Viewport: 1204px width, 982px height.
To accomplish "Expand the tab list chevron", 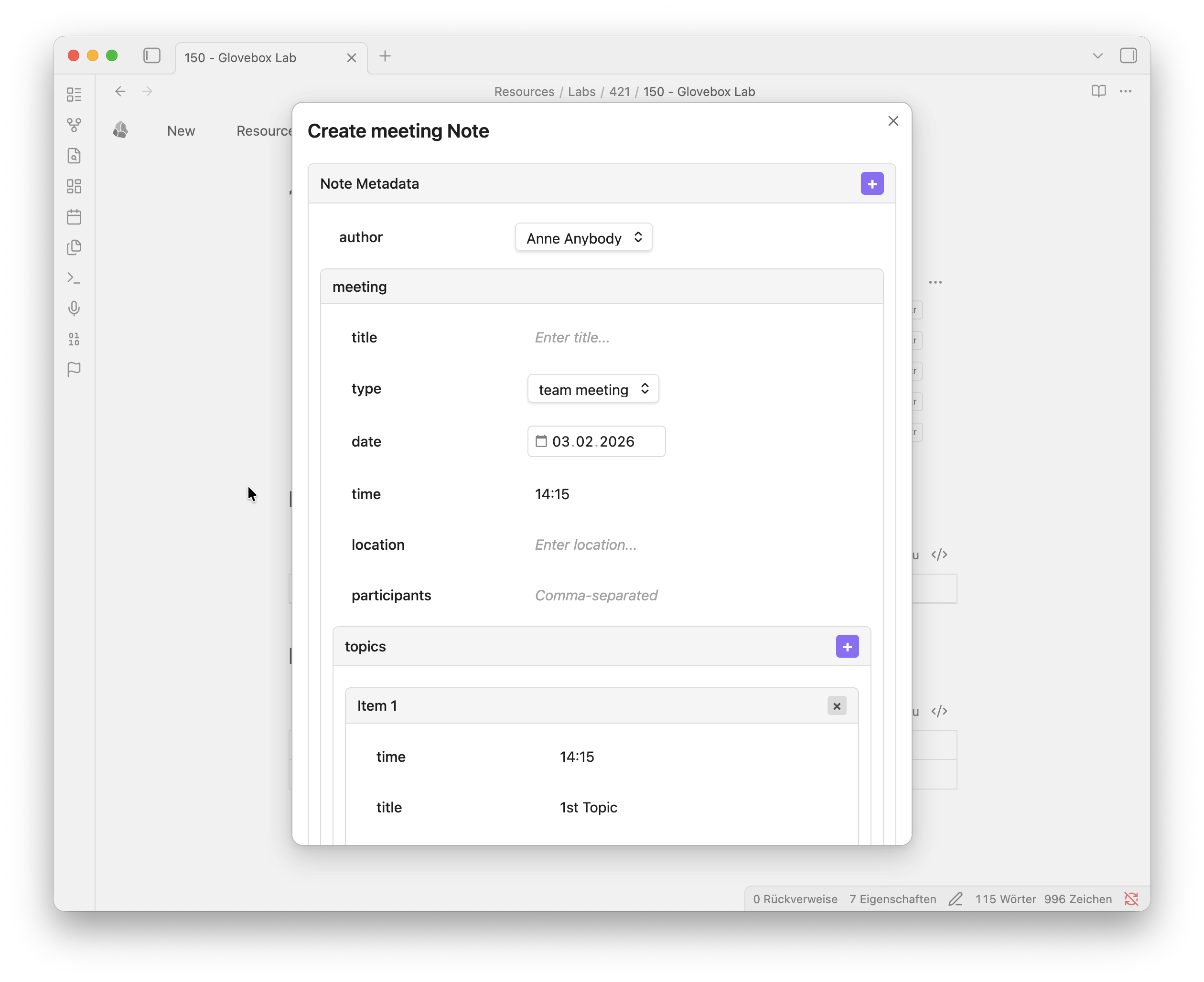I will coord(1097,56).
